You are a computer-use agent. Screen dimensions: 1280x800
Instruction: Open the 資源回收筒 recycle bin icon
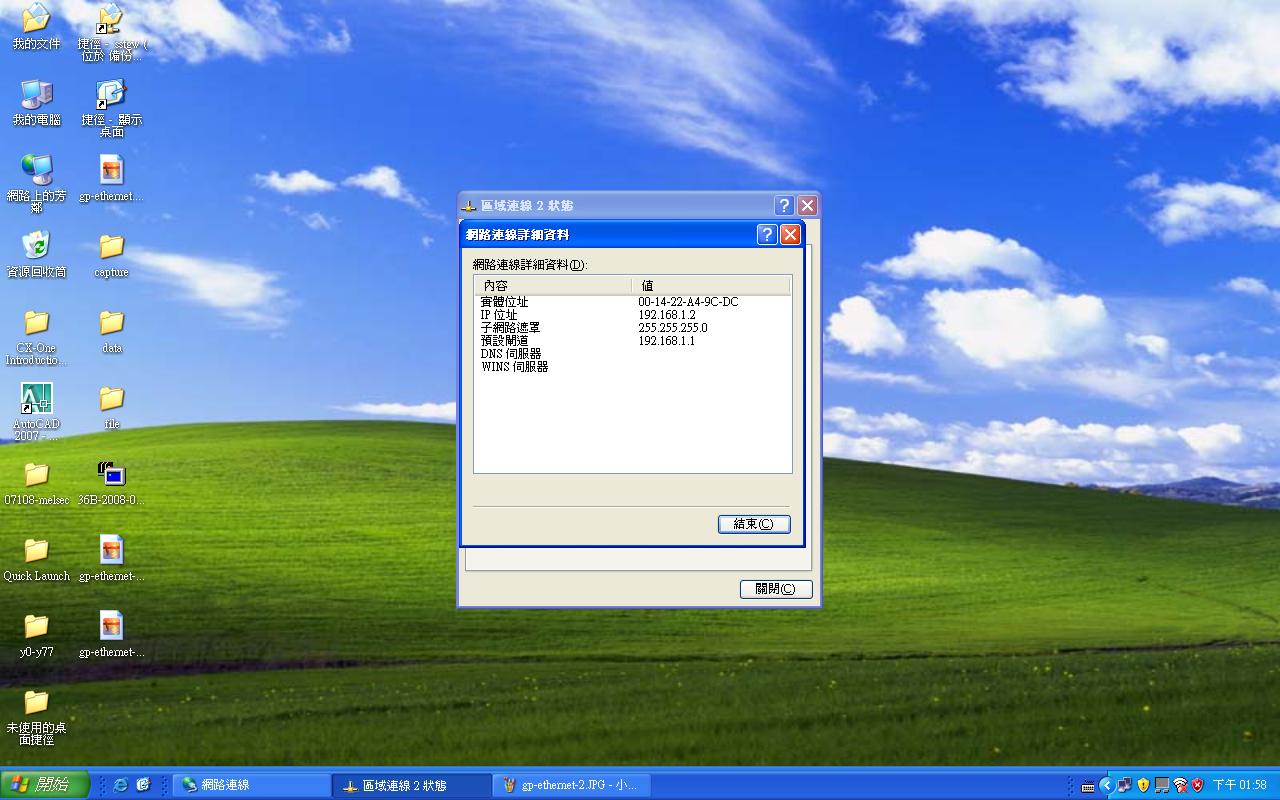click(36, 246)
